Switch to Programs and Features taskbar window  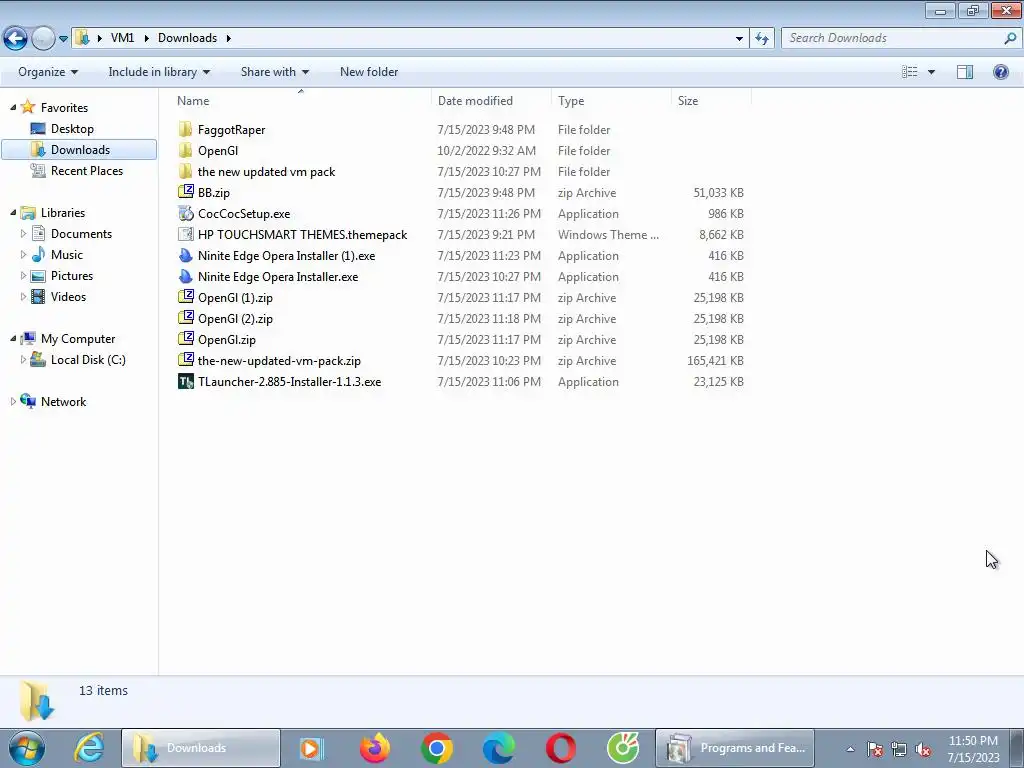click(x=735, y=748)
